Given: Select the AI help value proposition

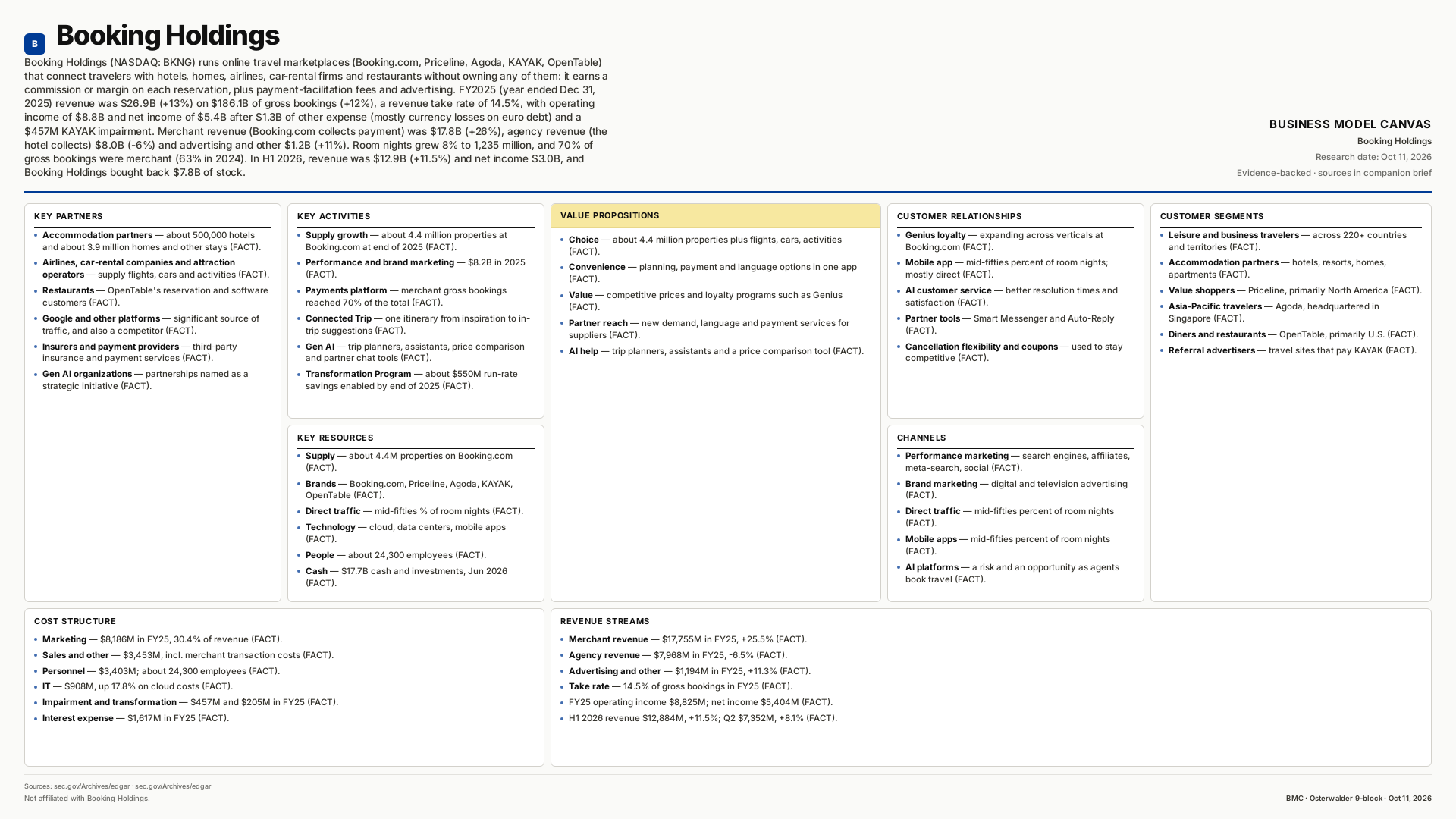Looking at the screenshot, I should click(716, 351).
